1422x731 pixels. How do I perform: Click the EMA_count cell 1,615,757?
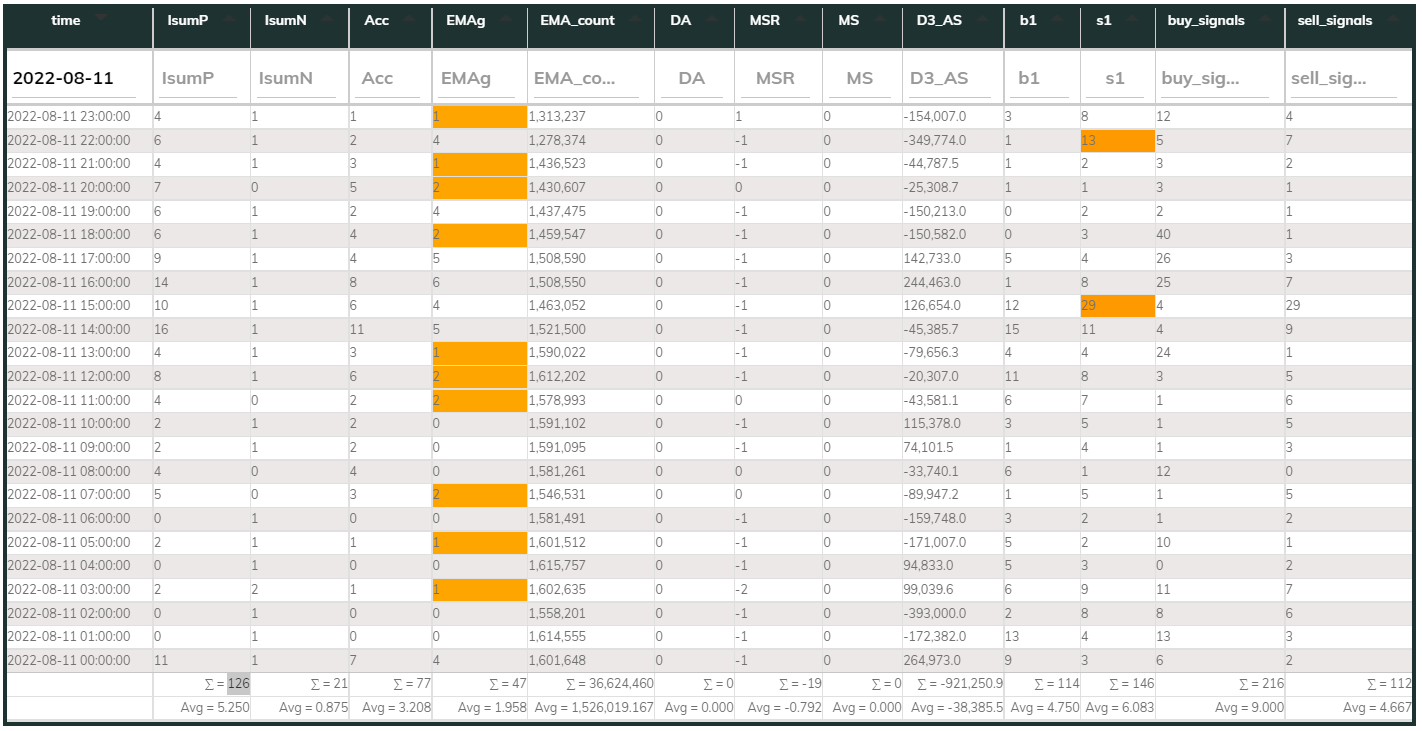(x=590, y=565)
